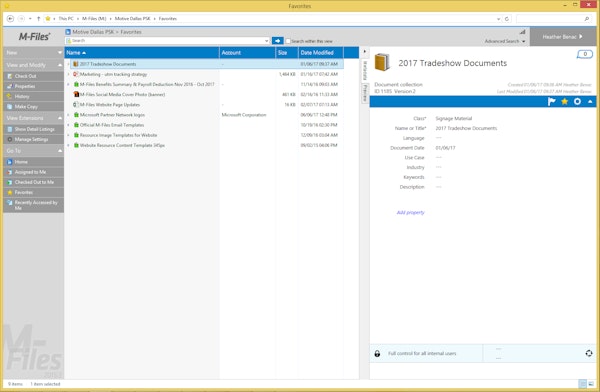
Task: Select Resource Image Templates for Website
Action: (x=118, y=135)
